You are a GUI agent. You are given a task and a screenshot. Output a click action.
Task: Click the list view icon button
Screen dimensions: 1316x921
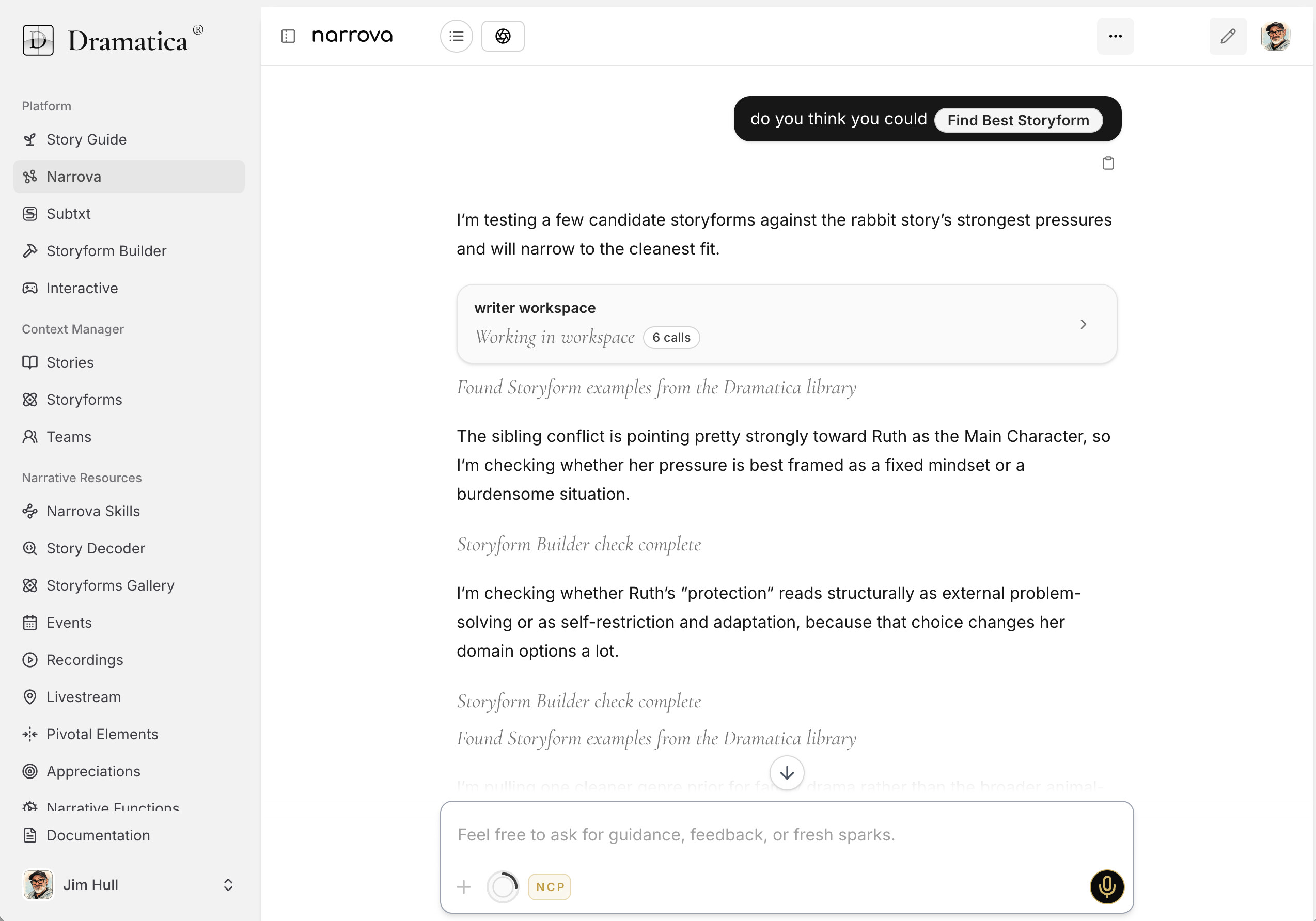[x=456, y=36]
